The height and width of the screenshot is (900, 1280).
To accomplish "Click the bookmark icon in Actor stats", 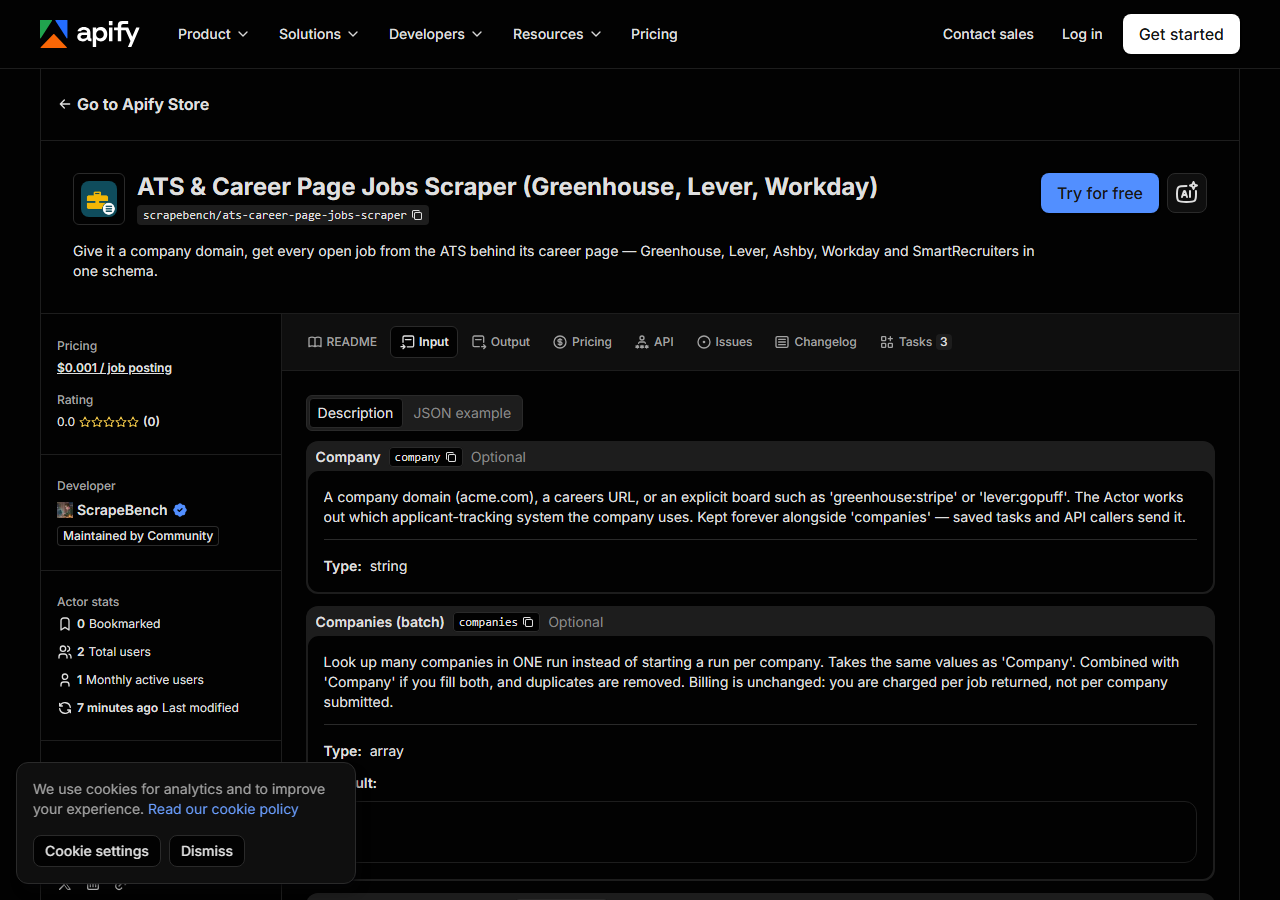I will (65, 624).
